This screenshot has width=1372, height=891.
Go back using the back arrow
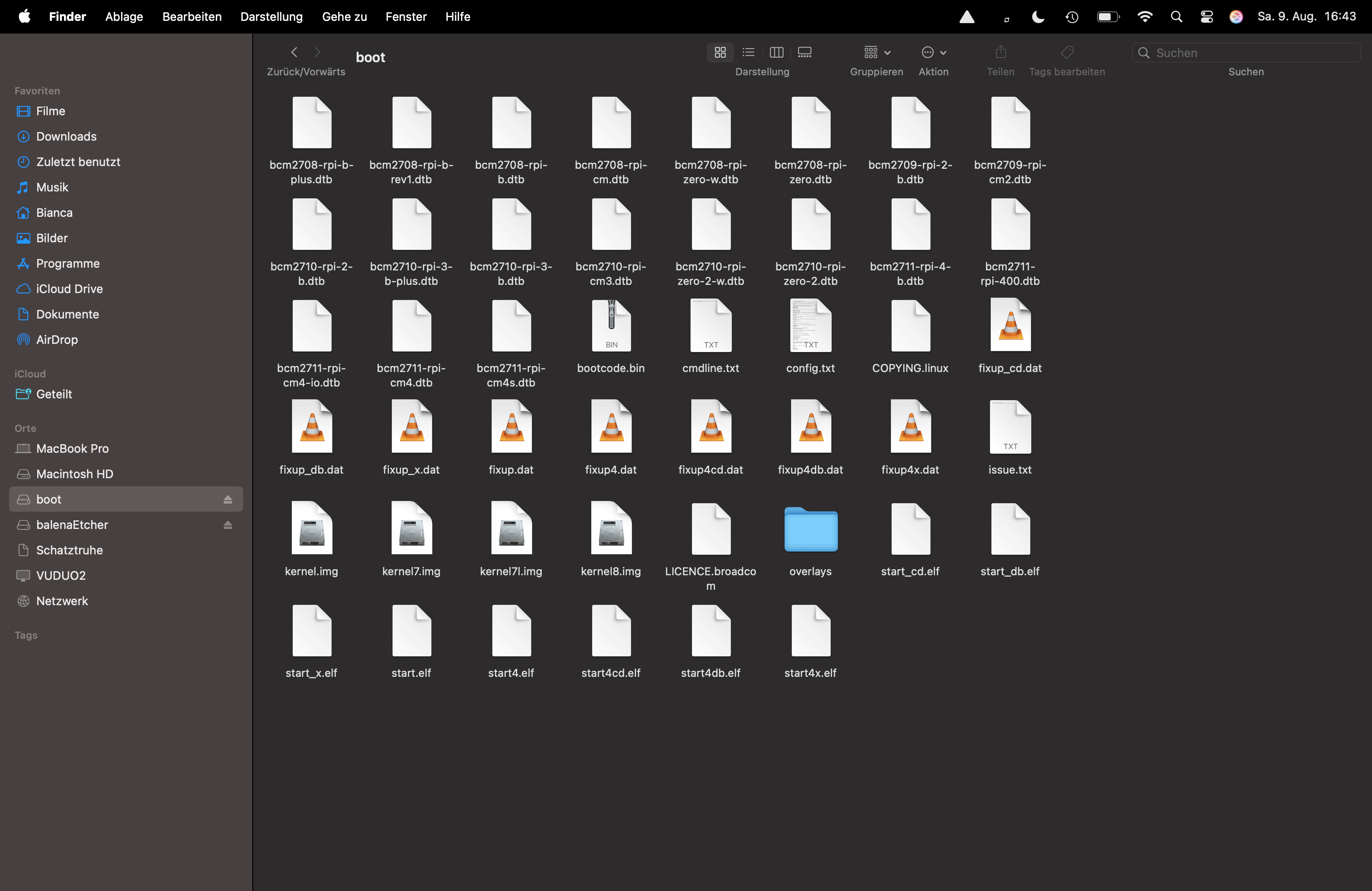[294, 53]
